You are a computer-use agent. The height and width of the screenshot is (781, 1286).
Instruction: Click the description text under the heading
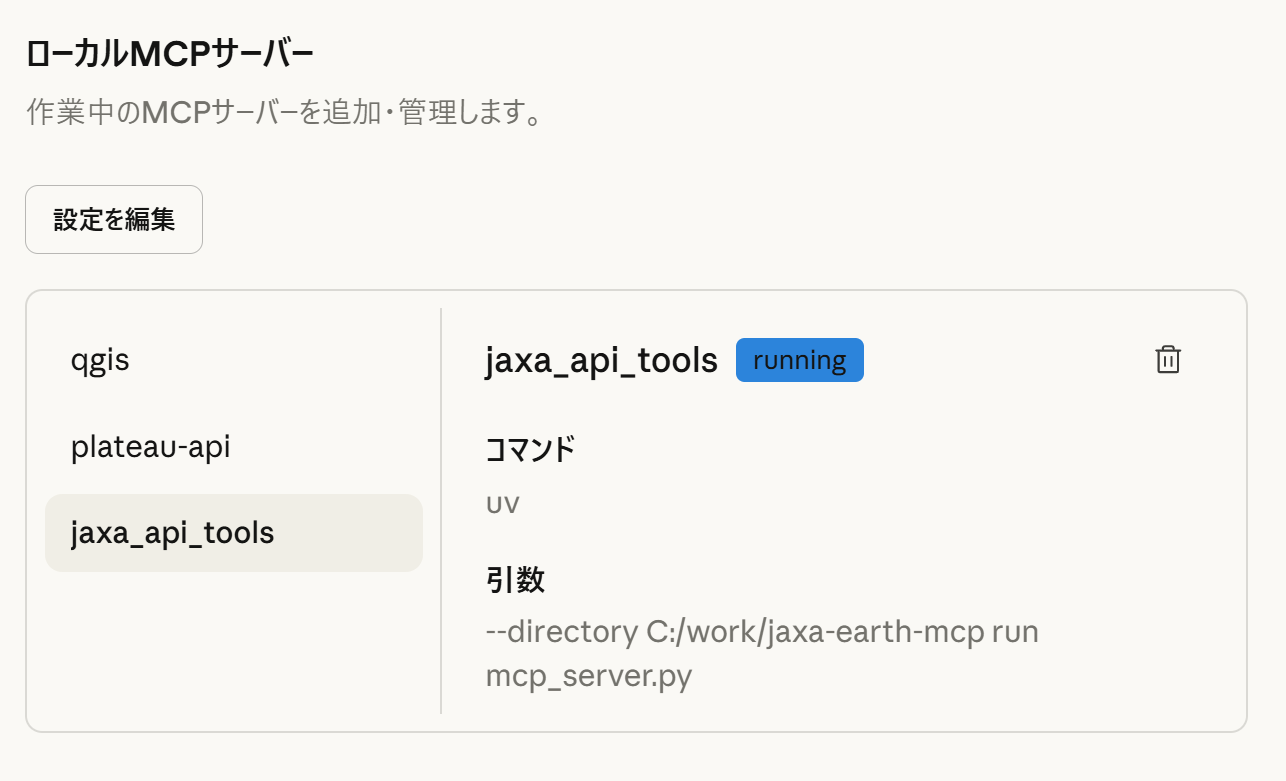click(285, 112)
